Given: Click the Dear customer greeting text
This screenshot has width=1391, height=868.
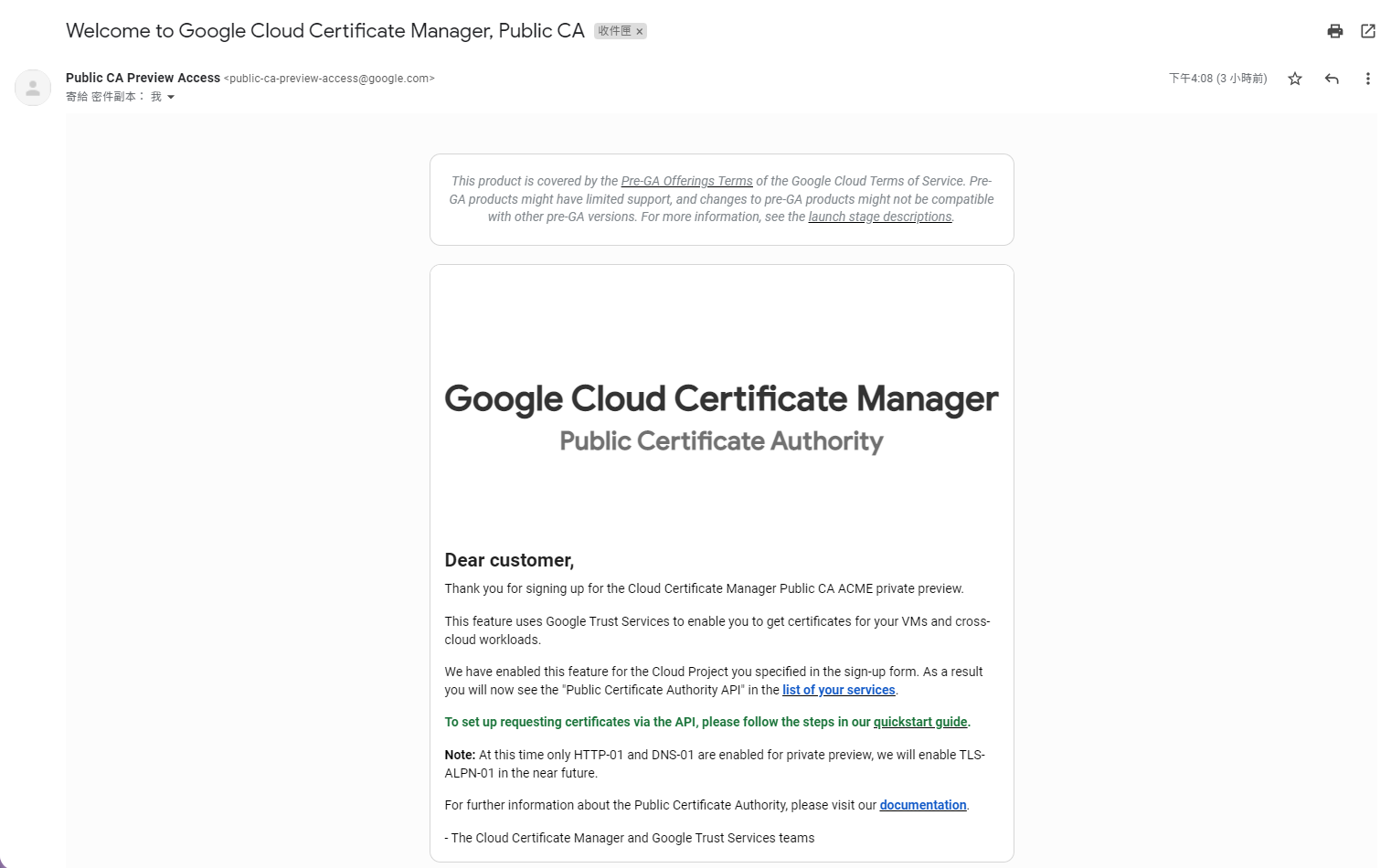Looking at the screenshot, I should click(x=509, y=560).
